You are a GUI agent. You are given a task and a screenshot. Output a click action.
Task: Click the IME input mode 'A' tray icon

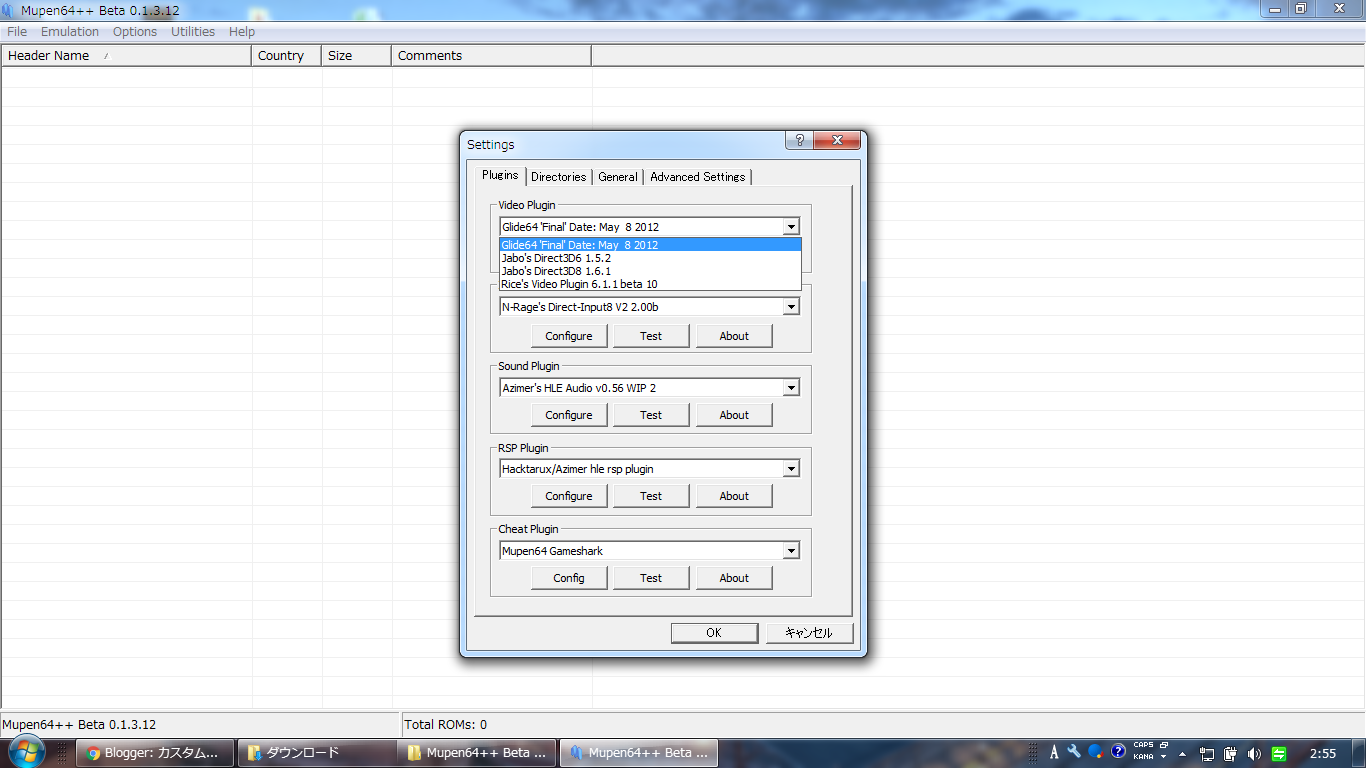click(1054, 752)
